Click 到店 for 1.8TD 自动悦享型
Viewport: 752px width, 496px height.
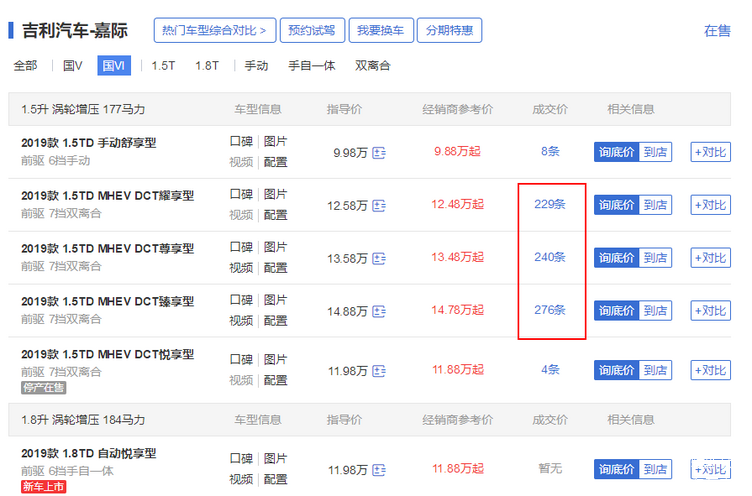655,469
